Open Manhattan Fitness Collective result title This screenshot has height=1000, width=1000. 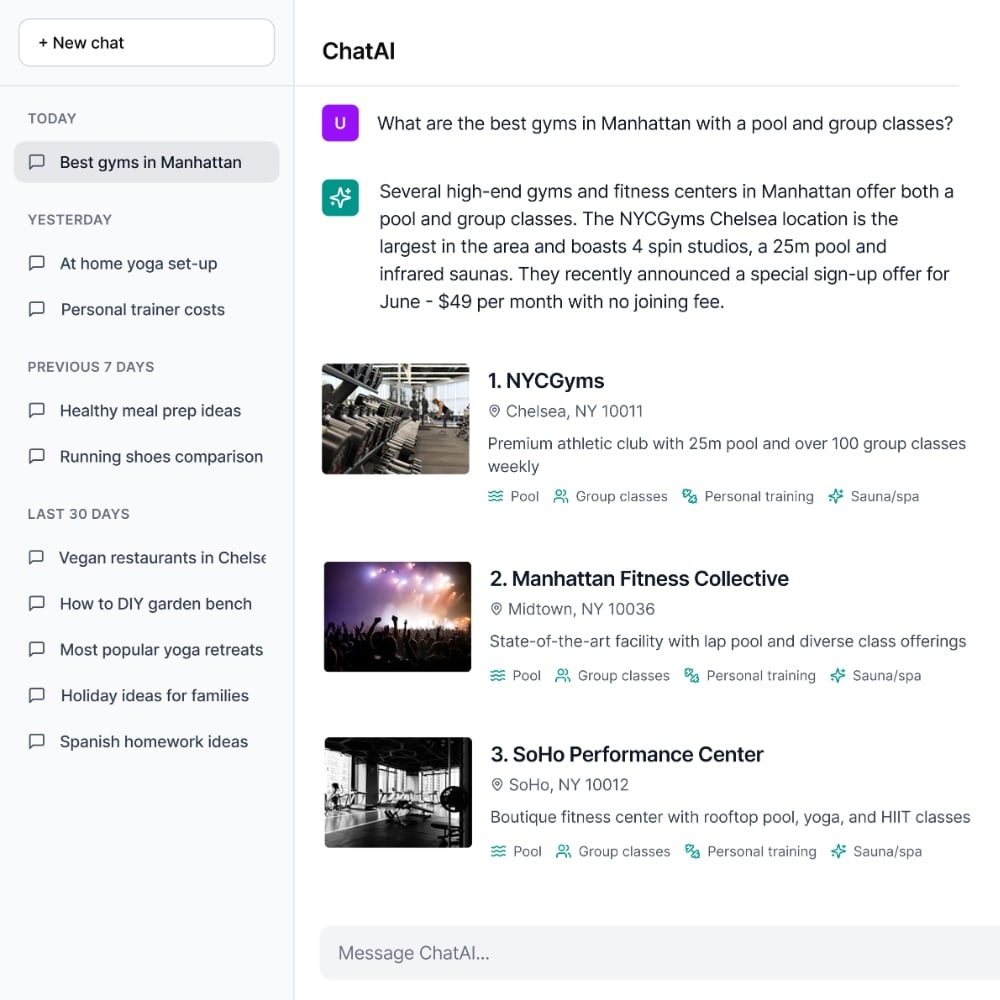639,578
